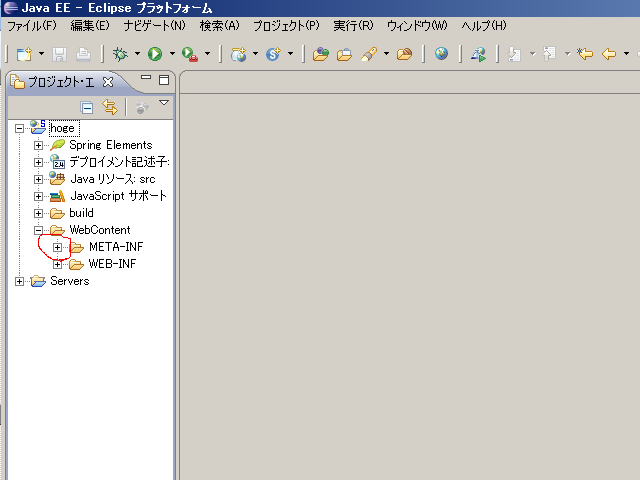Open the ヘルプ(H) menu
This screenshot has width=640, height=480.
click(484, 26)
